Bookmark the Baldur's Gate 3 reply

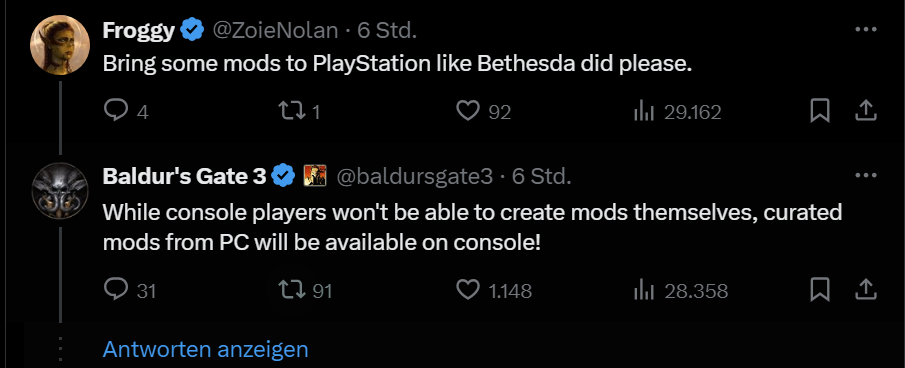coord(820,290)
